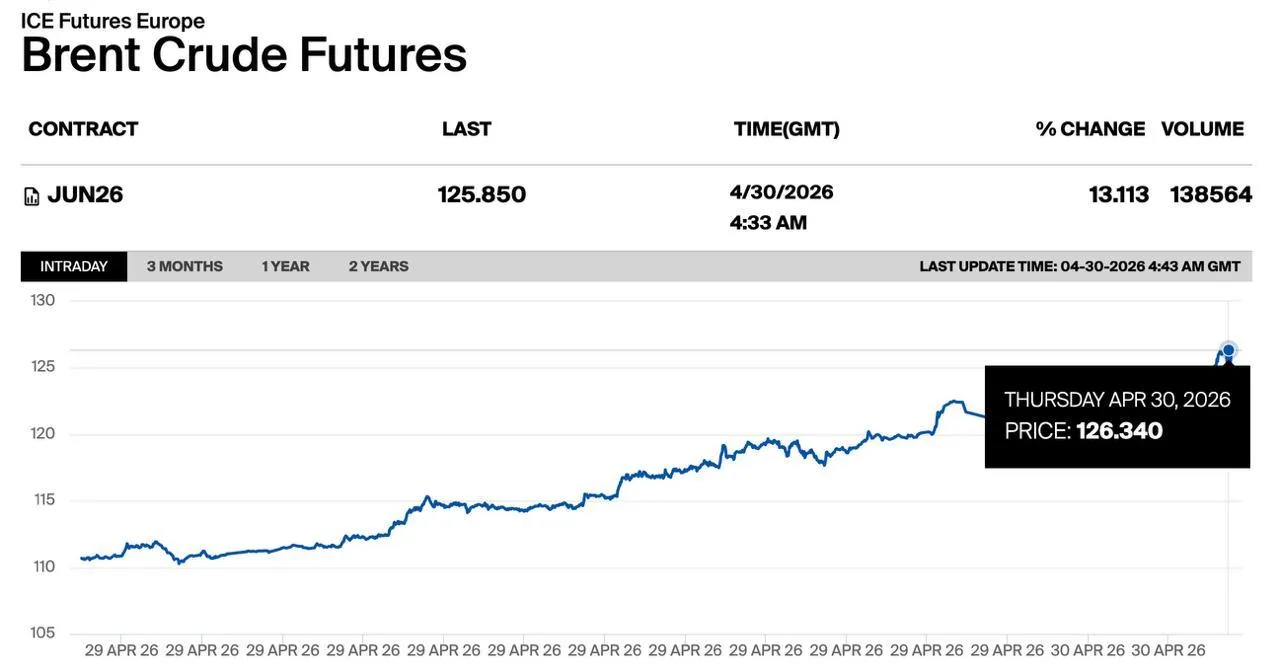Switch to the 2 YEARS tab
Viewport: 1280px width, 672px height.
pyautogui.click(x=378, y=266)
